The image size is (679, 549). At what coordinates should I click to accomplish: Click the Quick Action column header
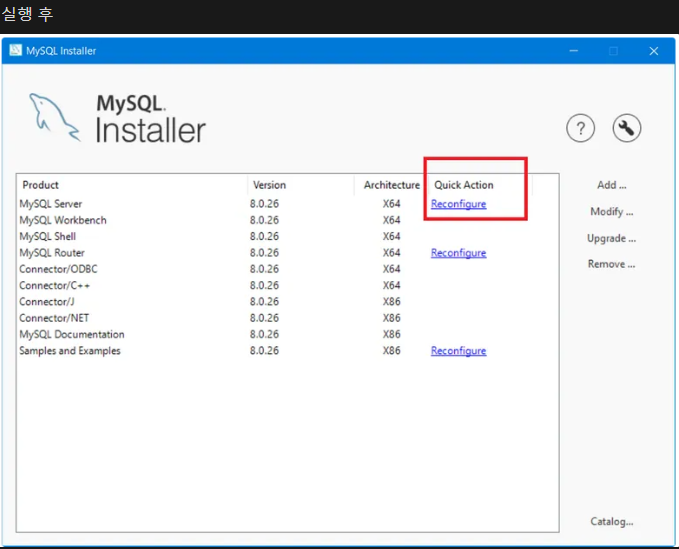pyautogui.click(x=480, y=185)
